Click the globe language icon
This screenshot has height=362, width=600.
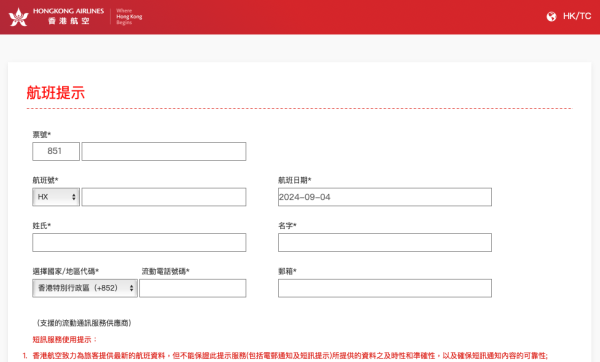[x=551, y=16]
